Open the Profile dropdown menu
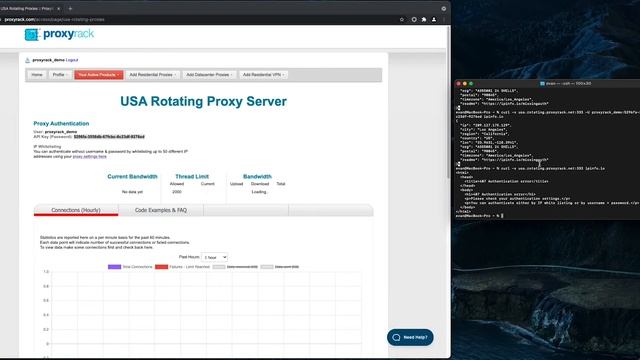The height and width of the screenshot is (360, 640). (x=60, y=75)
